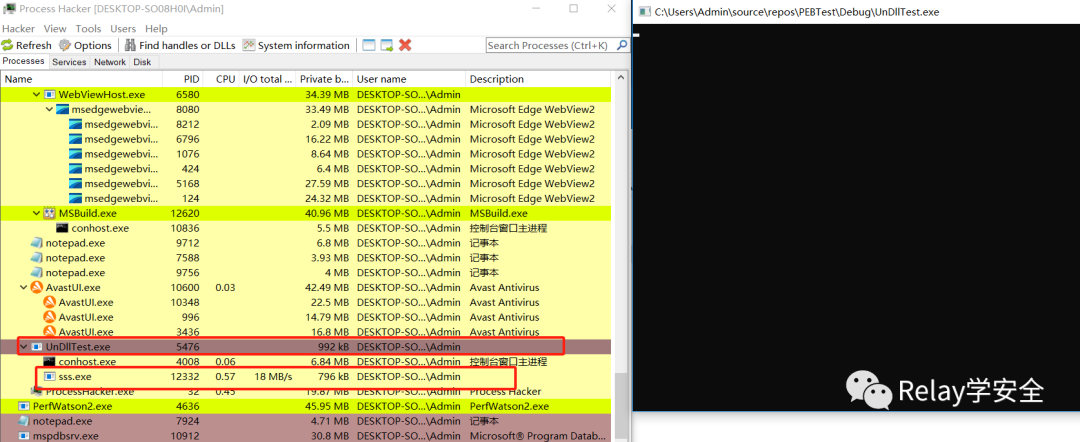Click the UnDllTest.exe process icon
Viewport: 1080px width, 442px height.
pyautogui.click(x=37, y=347)
